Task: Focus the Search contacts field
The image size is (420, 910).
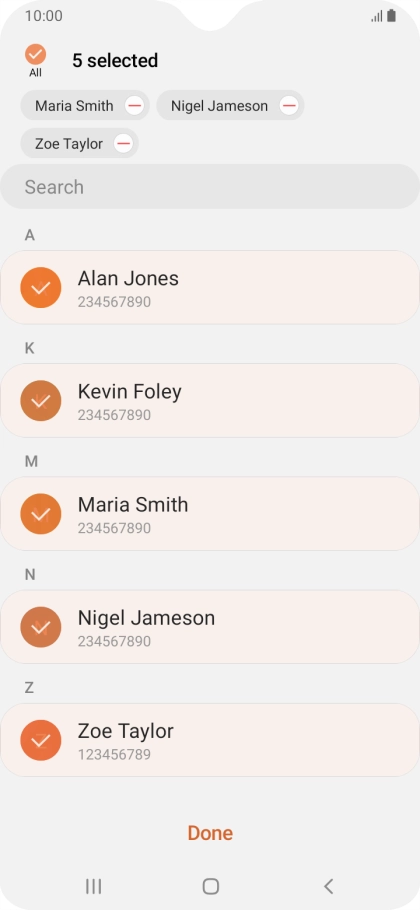Action: point(210,186)
